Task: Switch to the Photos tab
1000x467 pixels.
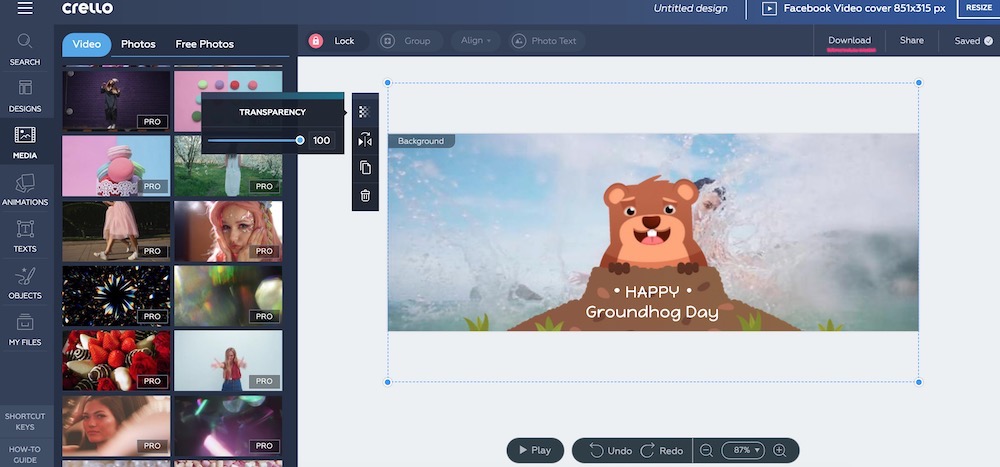Action: (138, 44)
